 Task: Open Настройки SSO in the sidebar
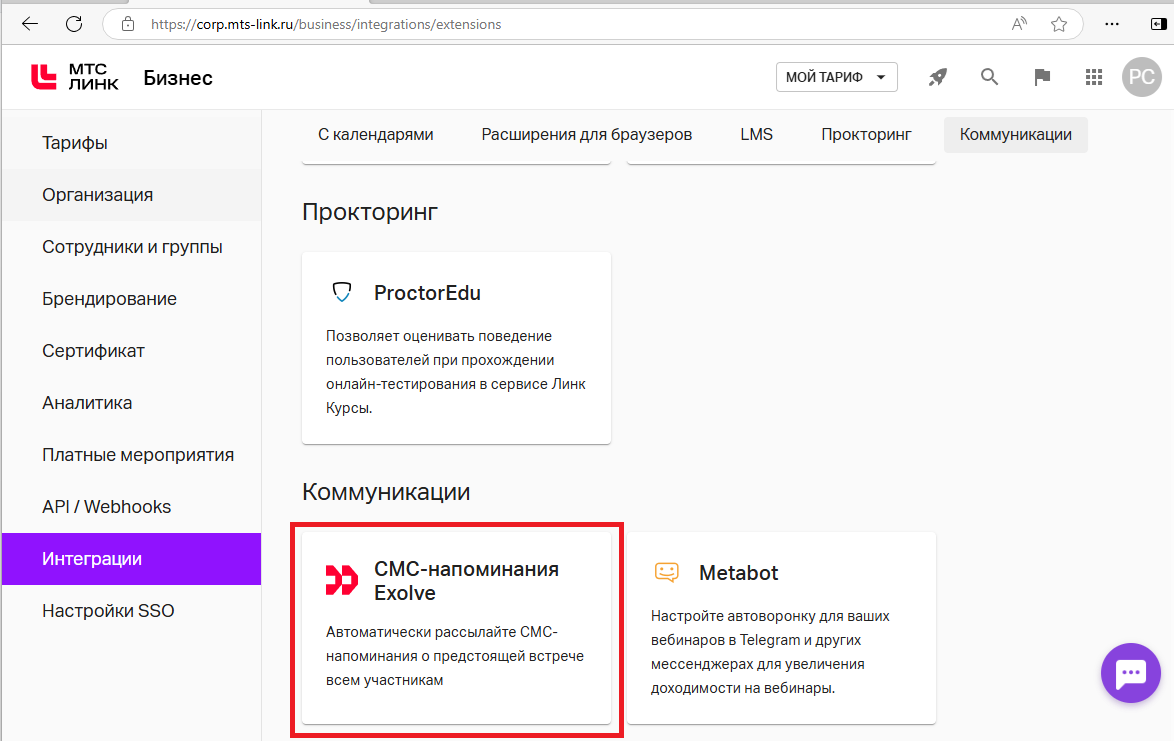(131, 611)
